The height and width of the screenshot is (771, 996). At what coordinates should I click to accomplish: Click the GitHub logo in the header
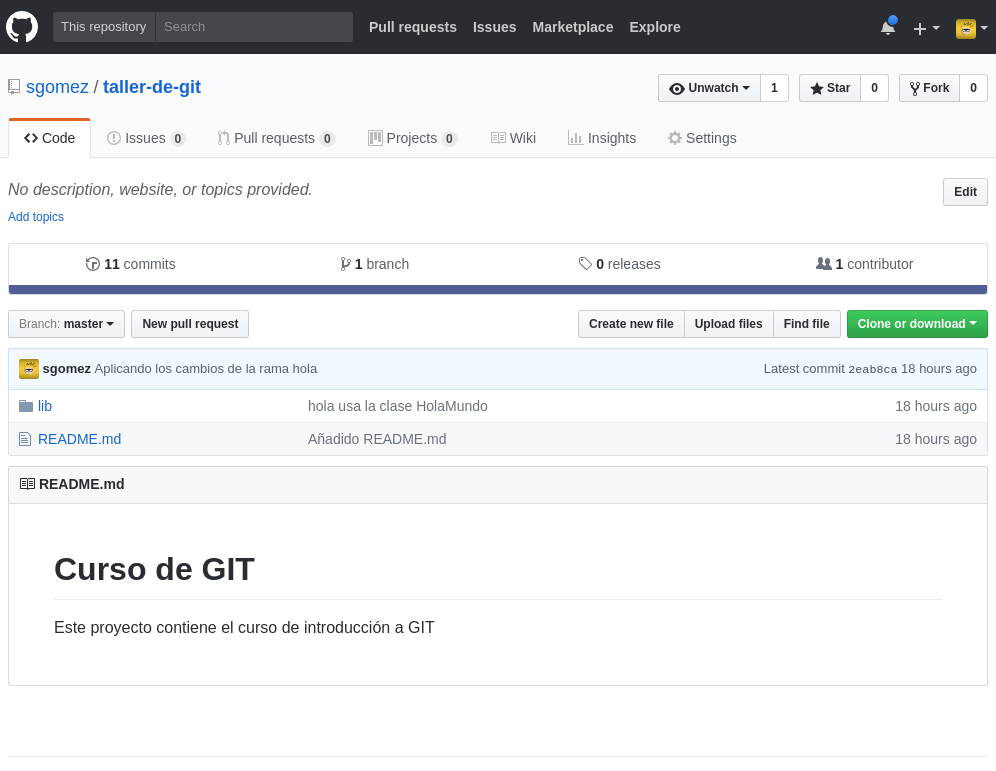coord(22,27)
